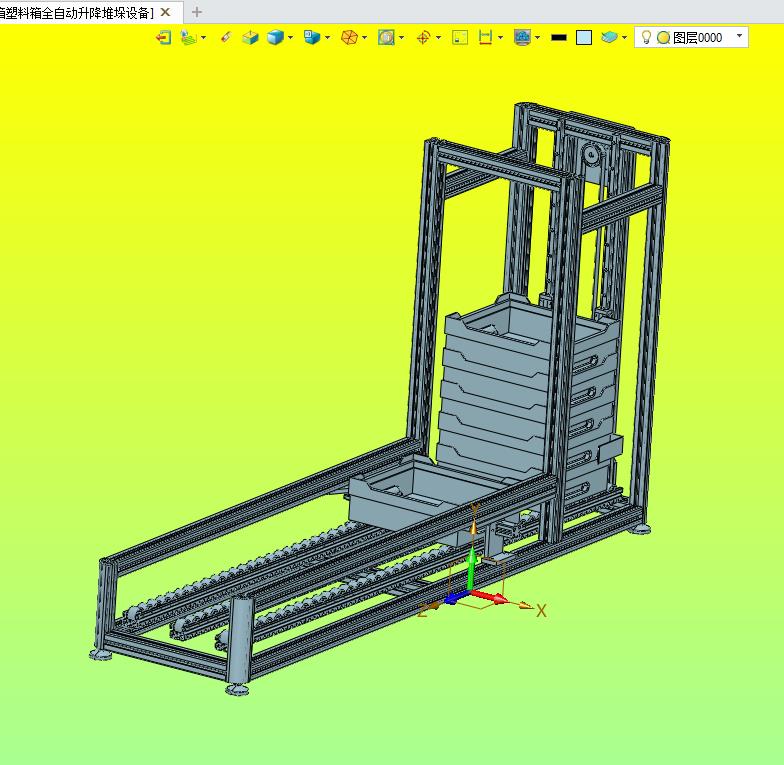The height and width of the screenshot is (765, 784).
Task: Click the green square window icon
Action: [x=460, y=38]
